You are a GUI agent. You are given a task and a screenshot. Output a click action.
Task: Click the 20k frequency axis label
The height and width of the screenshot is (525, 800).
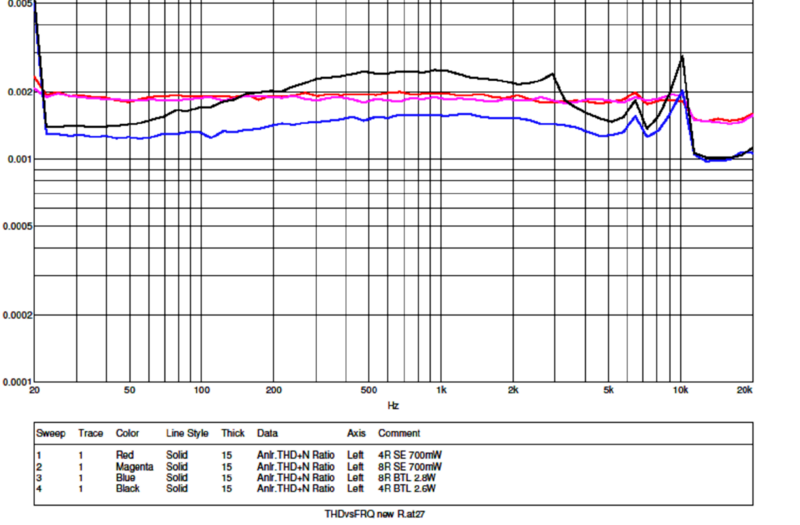point(744,390)
